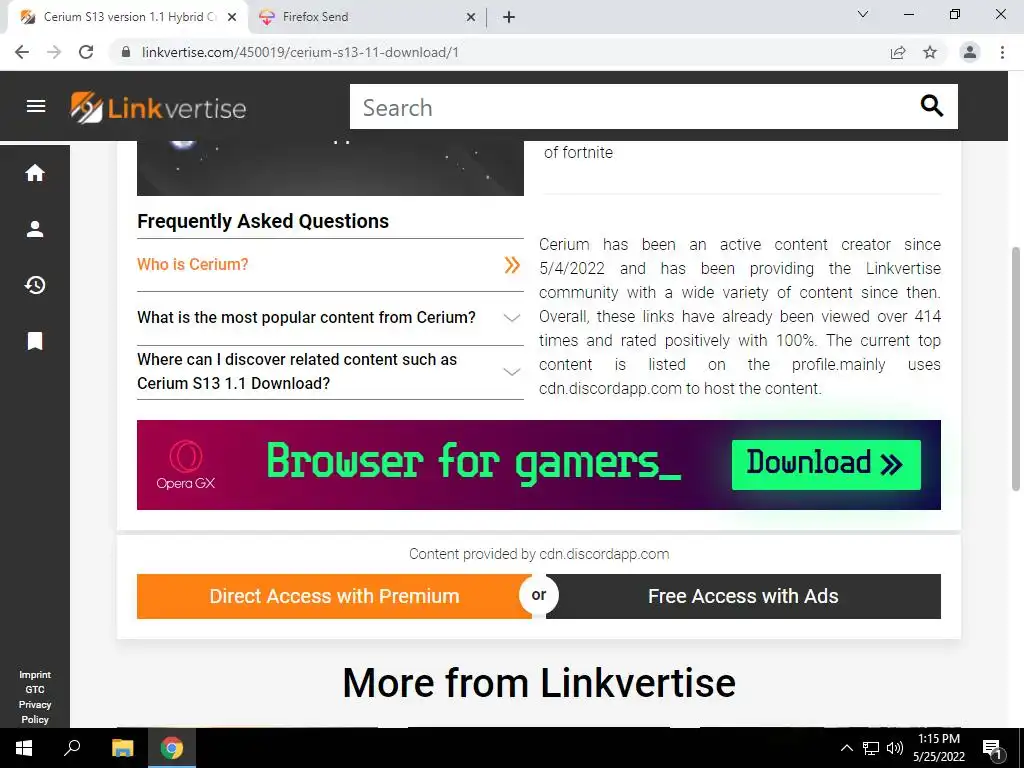Open tab search dropdown arrow
The image size is (1024, 768).
point(863,14)
